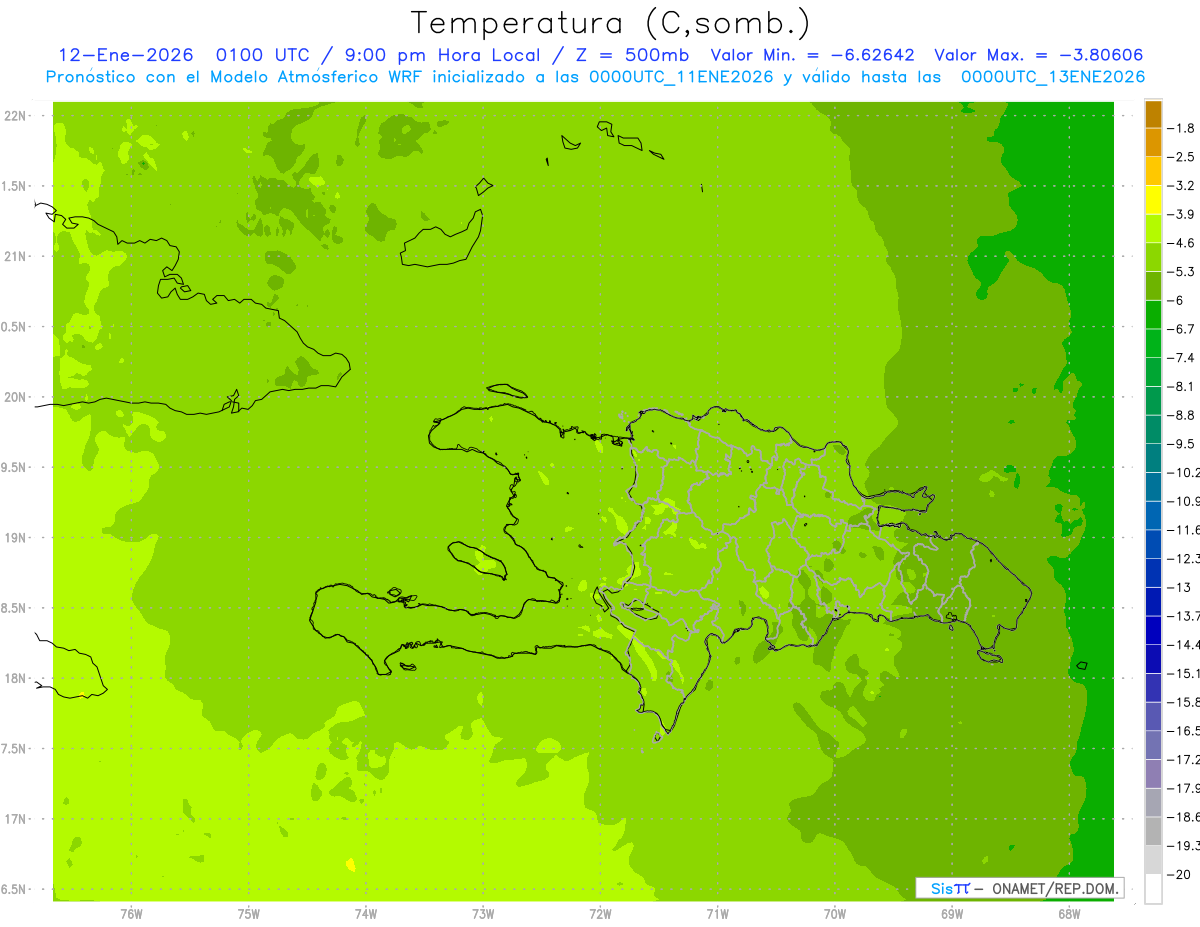The height and width of the screenshot is (927, 1200).
Task: Select the teal swatch between -8.8 and -9.5
Action: click(1153, 430)
